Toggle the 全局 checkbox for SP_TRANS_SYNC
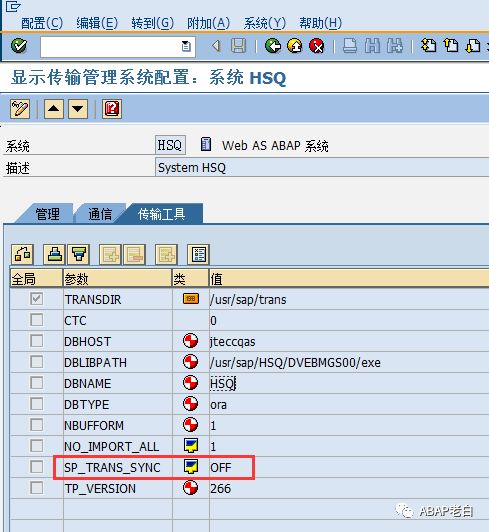489x532 pixels. pyautogui.click(x=36, y=467)
